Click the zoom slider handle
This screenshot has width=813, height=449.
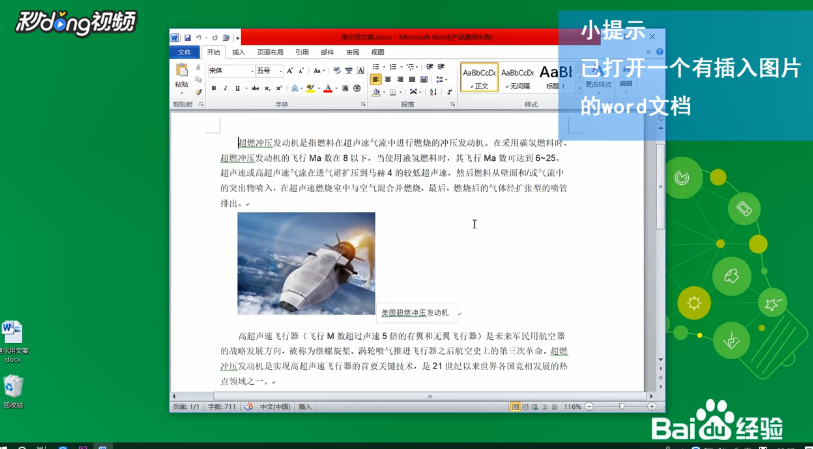coord(622,407)
